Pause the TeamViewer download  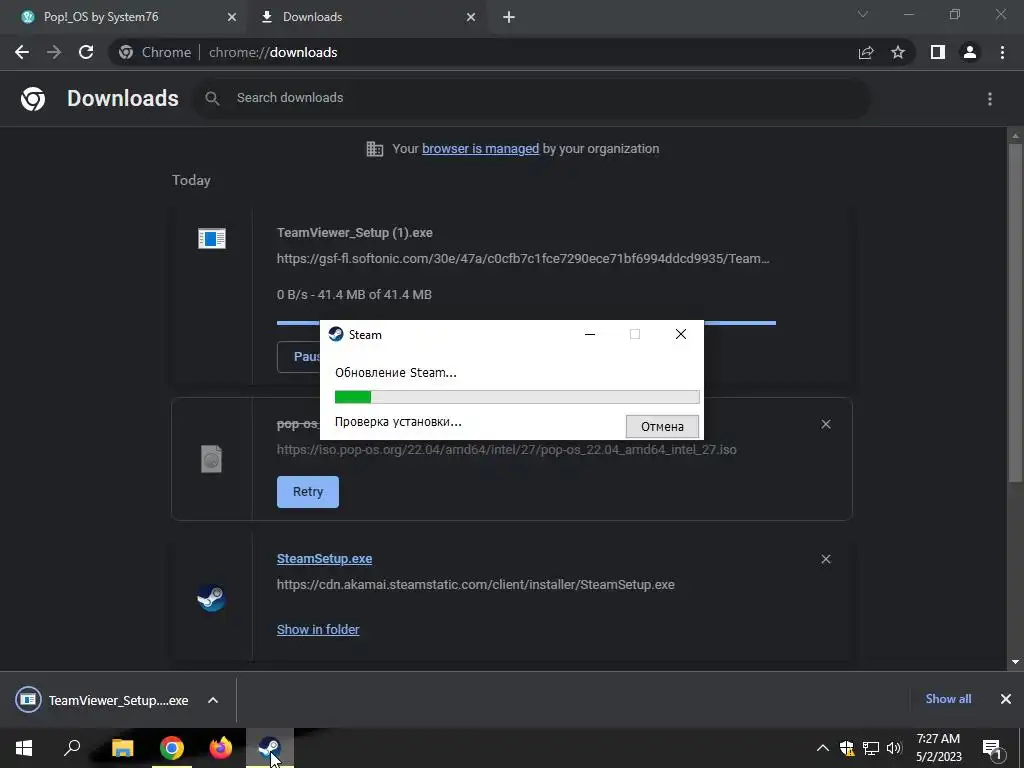click(x=299, y=357)
